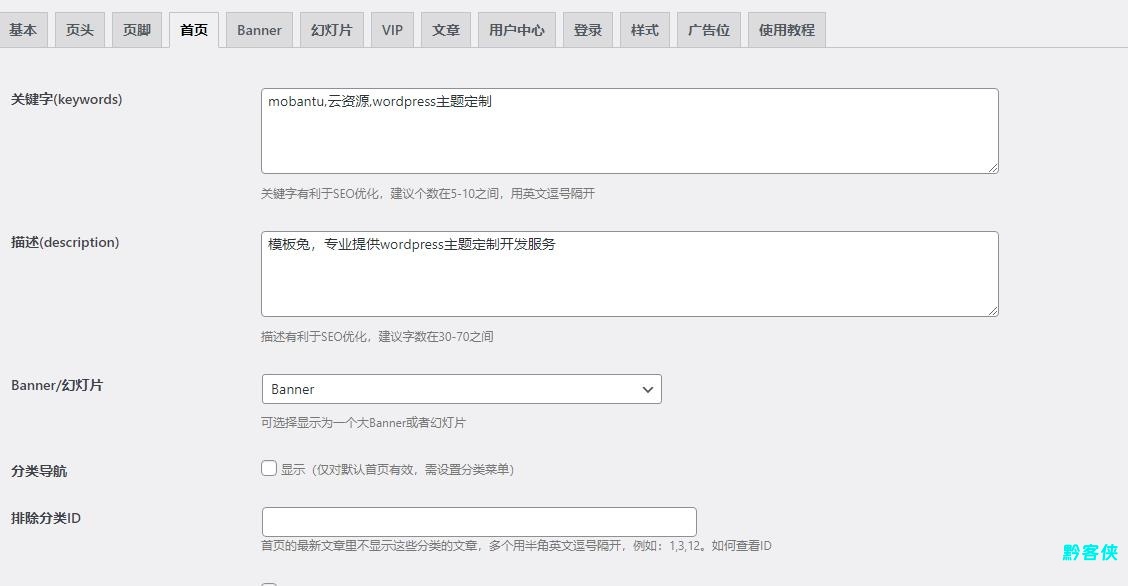The height and width of the screenshot is (586, 1128).
Task: Switch to the VIP tab
Action: (x=392, y=30)
